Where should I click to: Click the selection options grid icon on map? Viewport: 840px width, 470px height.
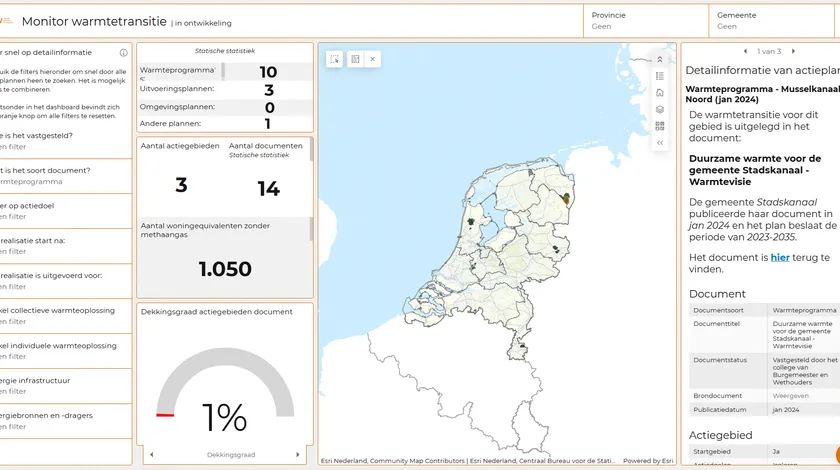pyautogui.click(x=355, y=59)
